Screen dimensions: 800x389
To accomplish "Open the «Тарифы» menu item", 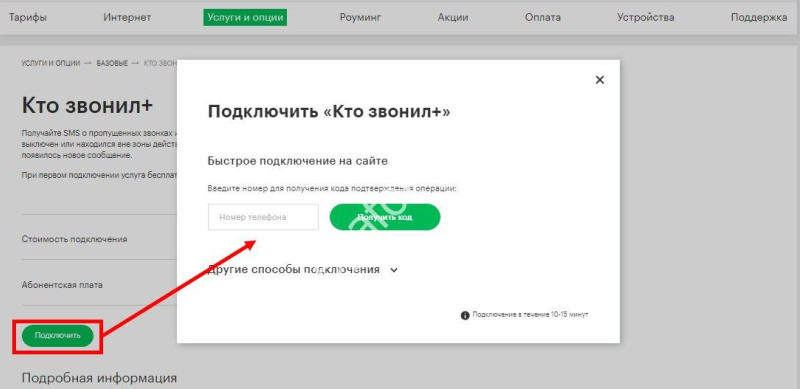I will coord(28,17).
